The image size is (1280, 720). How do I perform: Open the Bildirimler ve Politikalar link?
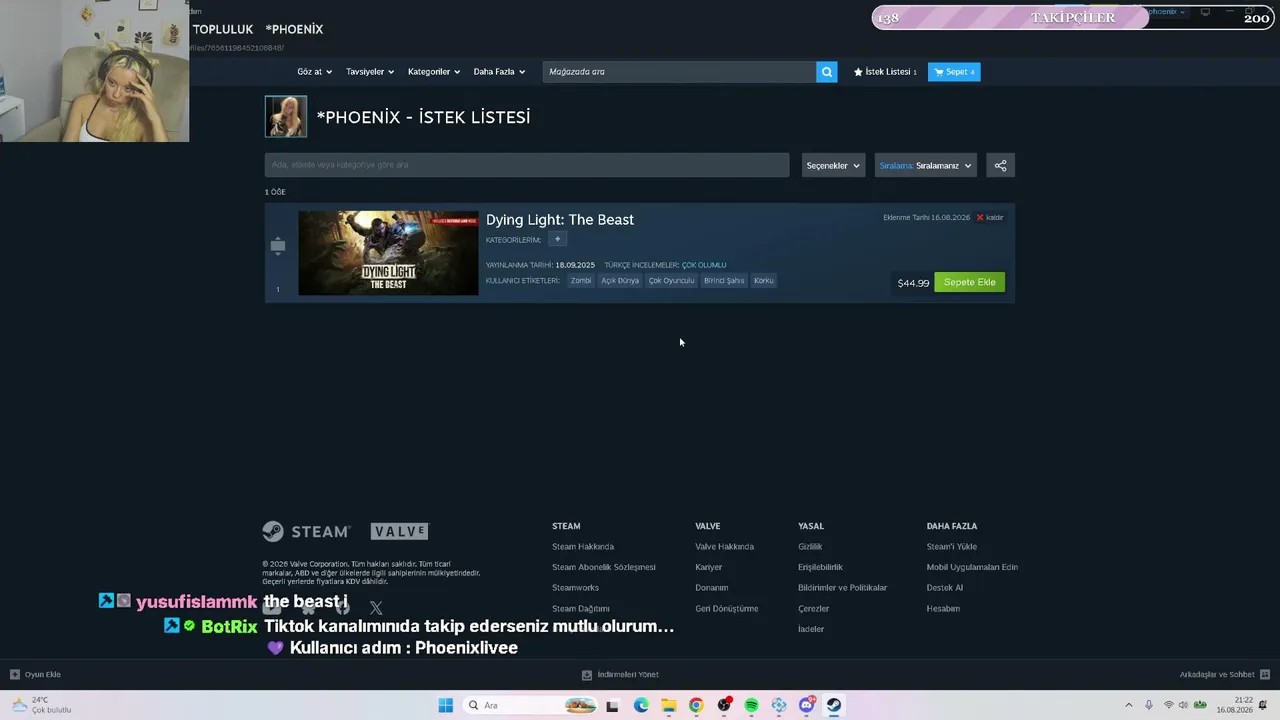tap(843, 588)
